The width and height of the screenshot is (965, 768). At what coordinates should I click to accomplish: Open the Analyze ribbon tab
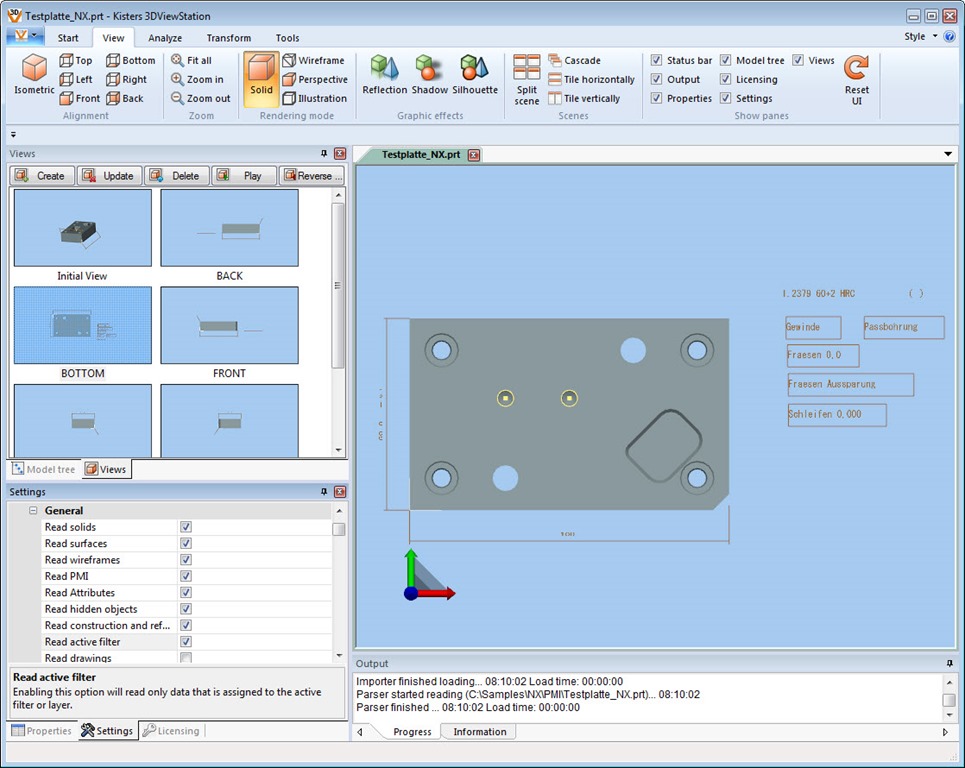click(165, 38)
